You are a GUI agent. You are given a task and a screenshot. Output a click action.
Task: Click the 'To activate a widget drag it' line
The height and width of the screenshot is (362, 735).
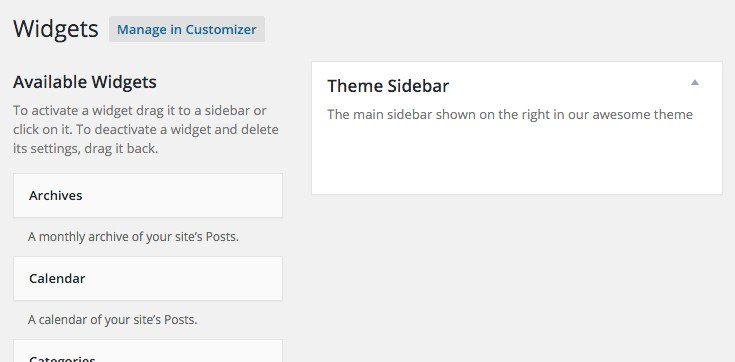click(140, 111)
